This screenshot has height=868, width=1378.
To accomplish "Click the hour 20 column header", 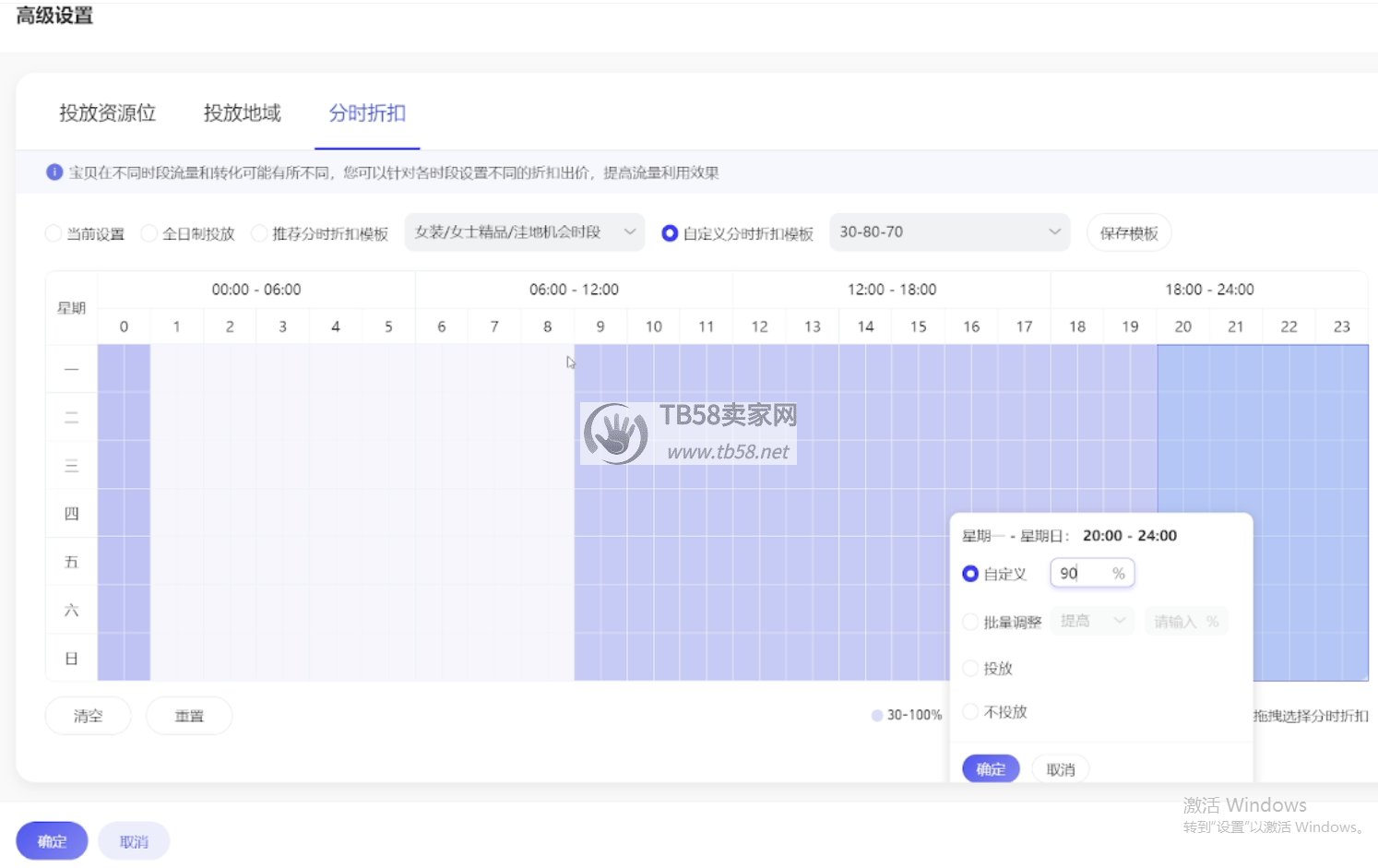I will click(1183, 327).
